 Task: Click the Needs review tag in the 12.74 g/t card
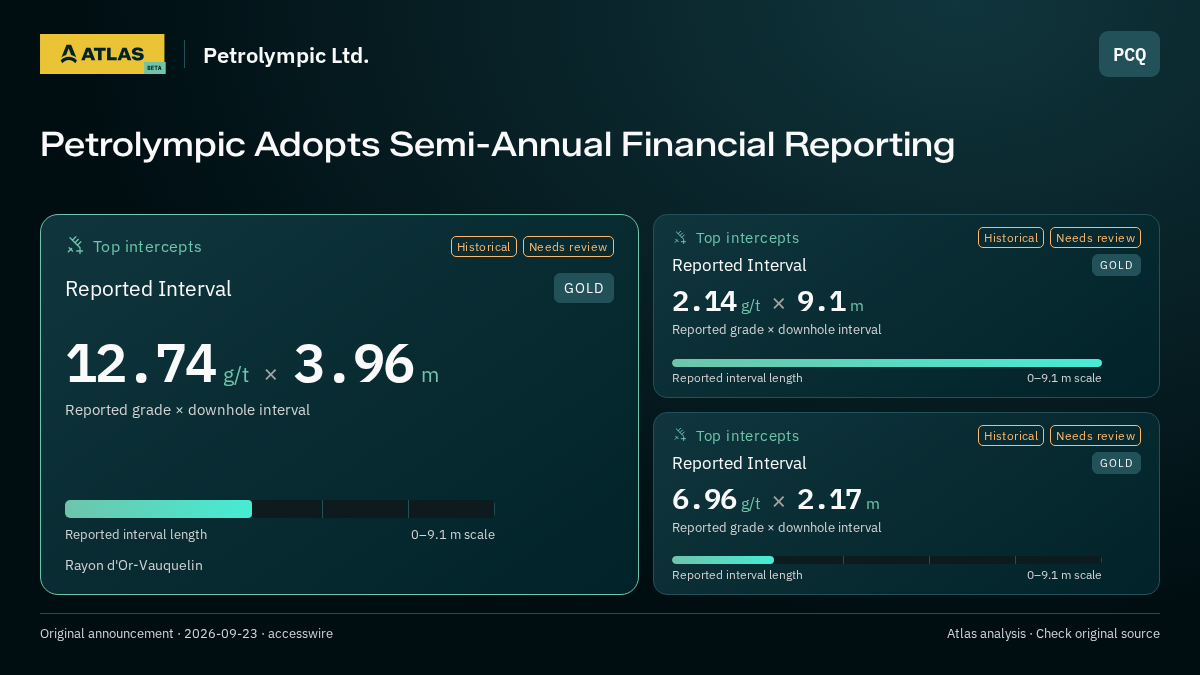tap(568, 246)
